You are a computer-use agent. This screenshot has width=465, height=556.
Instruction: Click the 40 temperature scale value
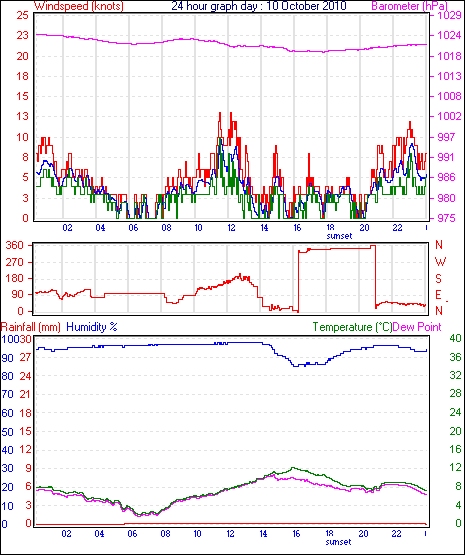pos(455,338)
